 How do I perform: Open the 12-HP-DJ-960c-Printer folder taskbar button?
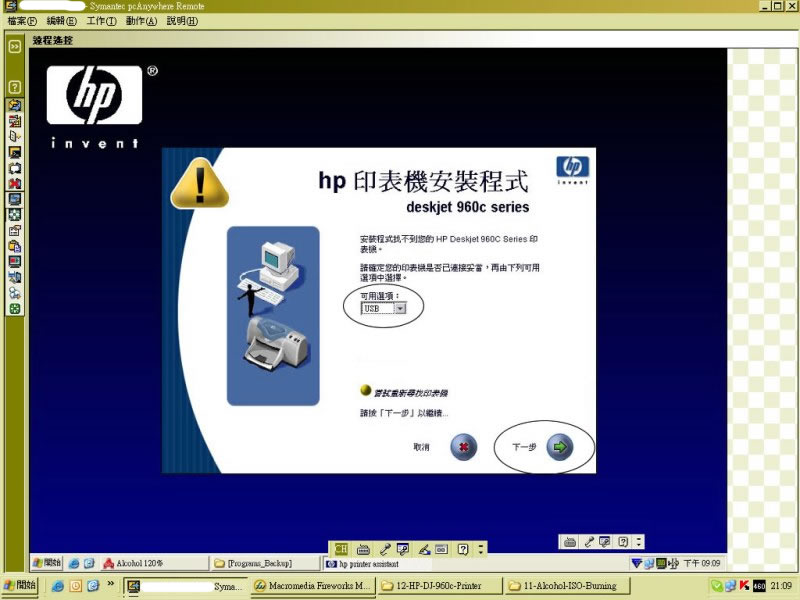440,586
